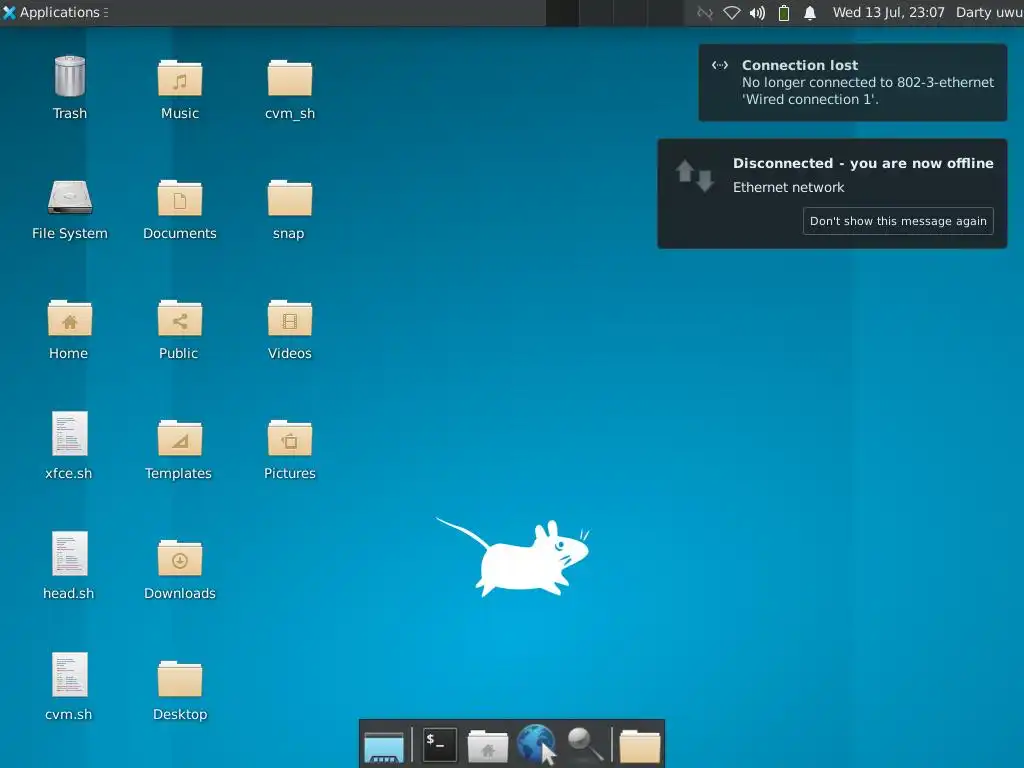Screen dimensions: 1024x768
Task: Select the xfce.sh script file
Action: pyautogui.click(x=70, y=433)
